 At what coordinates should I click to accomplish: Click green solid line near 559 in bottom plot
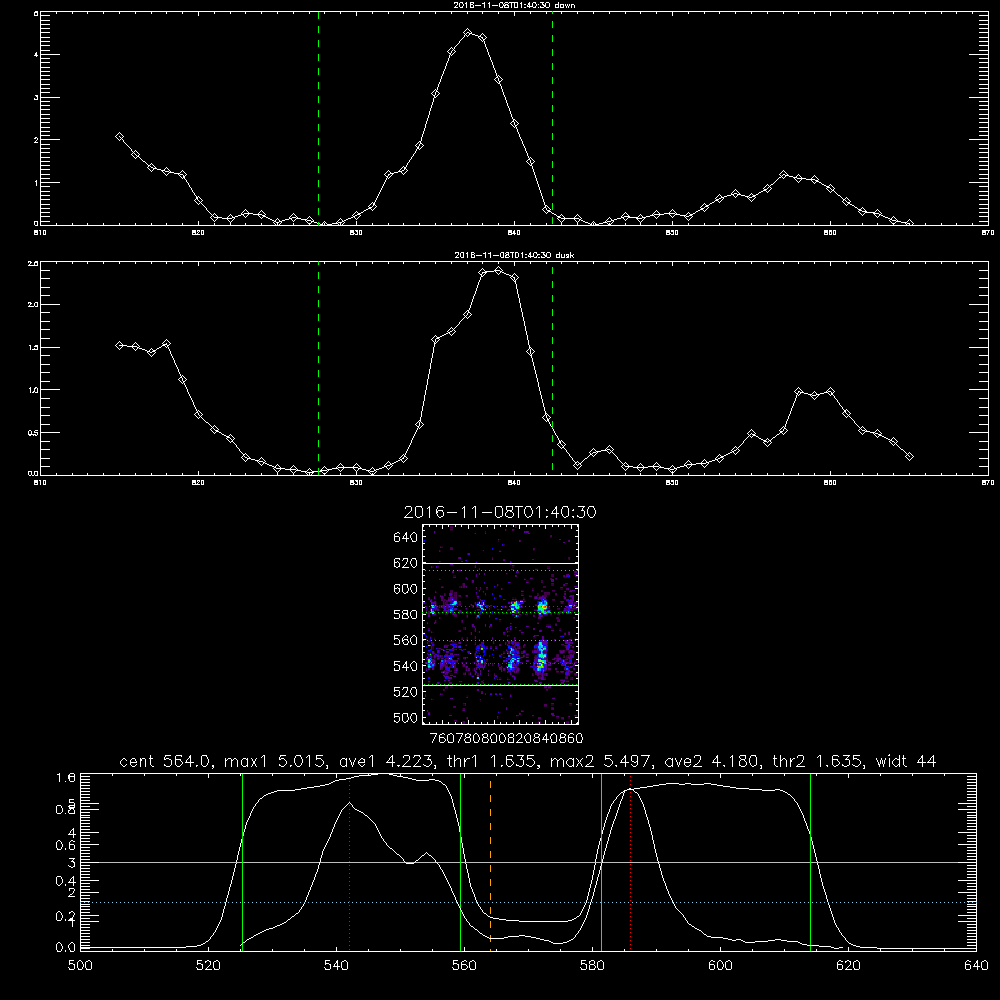pyautogui.click(x=460, y=861)
